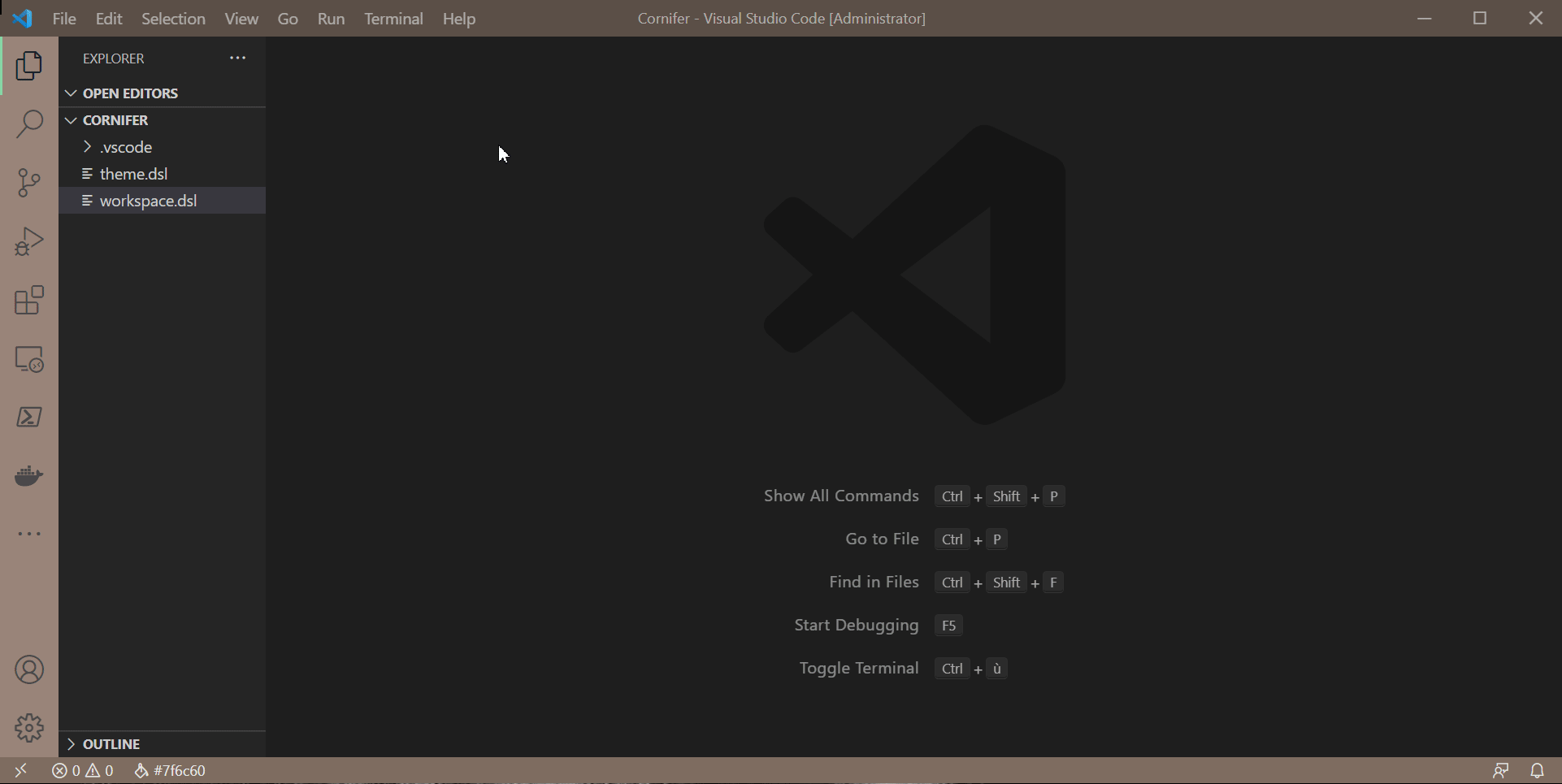Click the "Find in Files" text
The image size is (1562, 784).
click(874, 582)
